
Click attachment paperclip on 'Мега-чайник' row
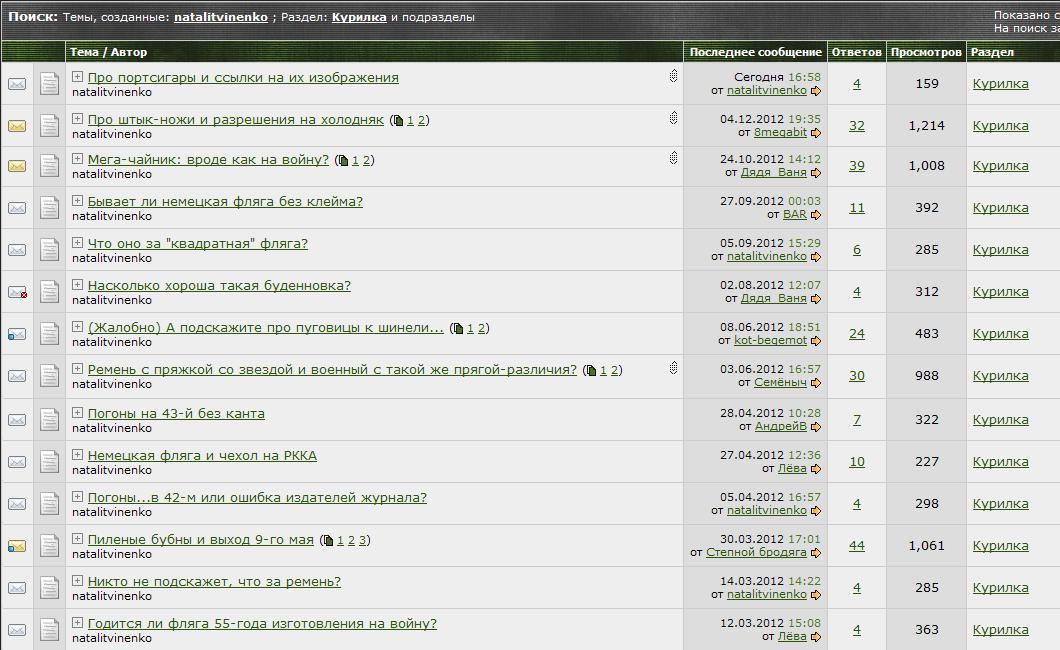point(673,157)
